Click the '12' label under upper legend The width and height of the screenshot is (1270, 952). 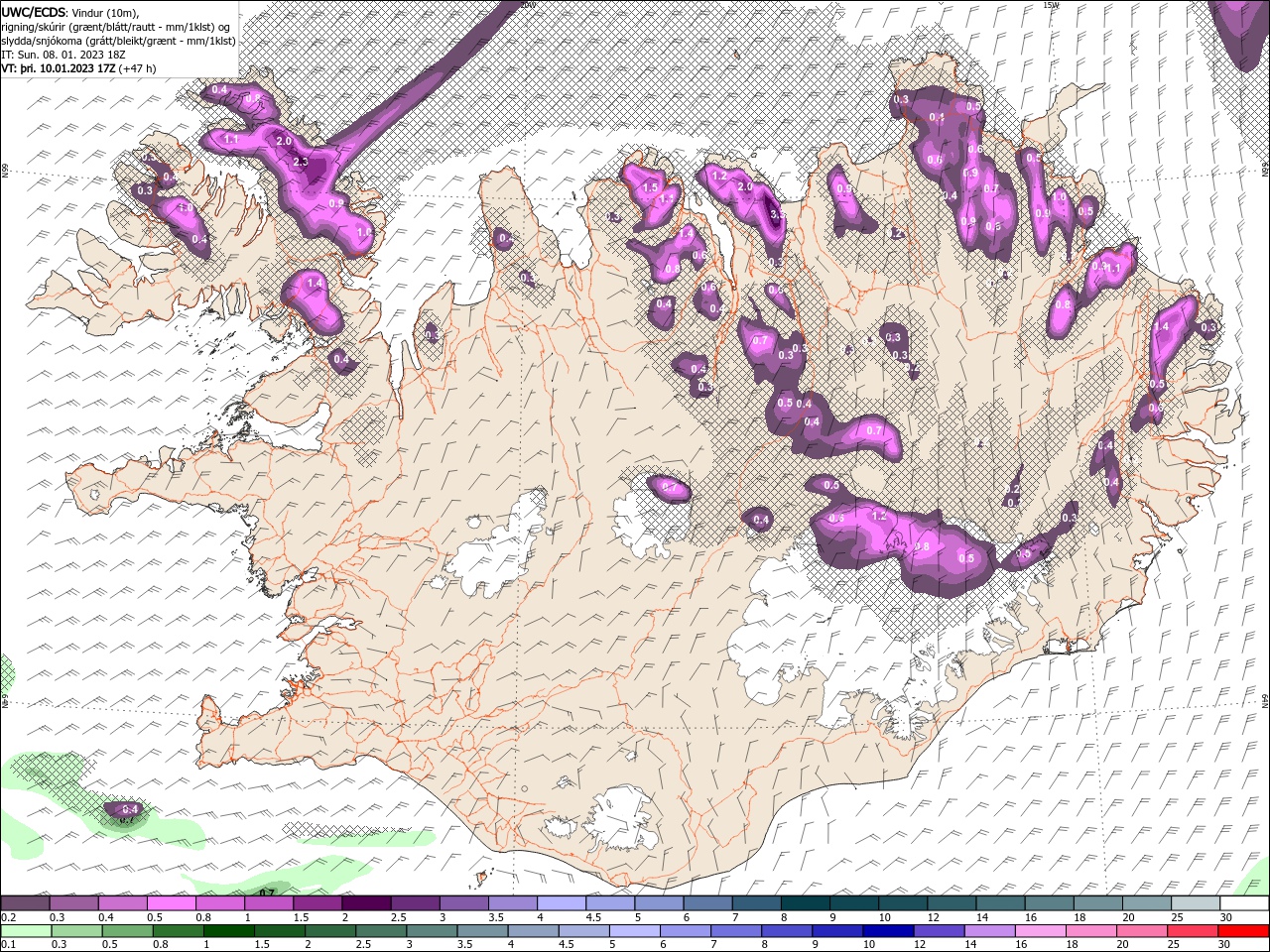click(x=935, y=917)
